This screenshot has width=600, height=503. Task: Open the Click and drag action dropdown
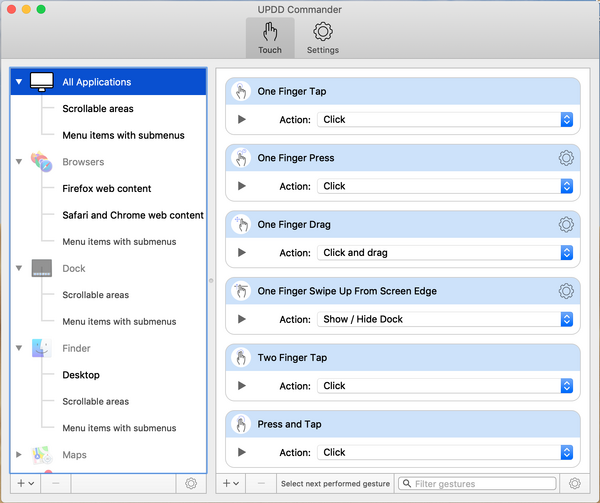point(445,253)
